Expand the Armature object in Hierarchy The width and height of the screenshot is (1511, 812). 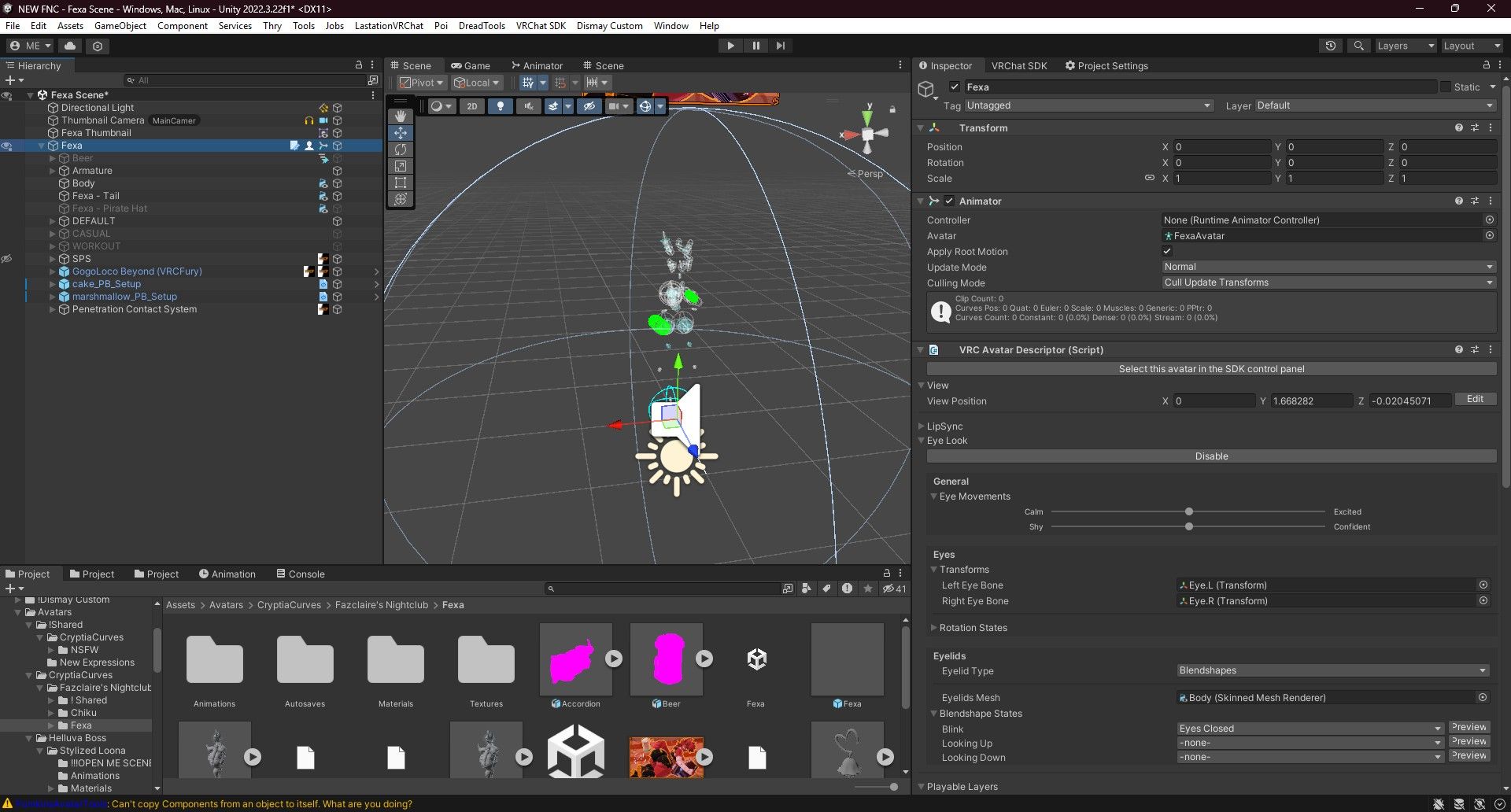click(53, 171)
